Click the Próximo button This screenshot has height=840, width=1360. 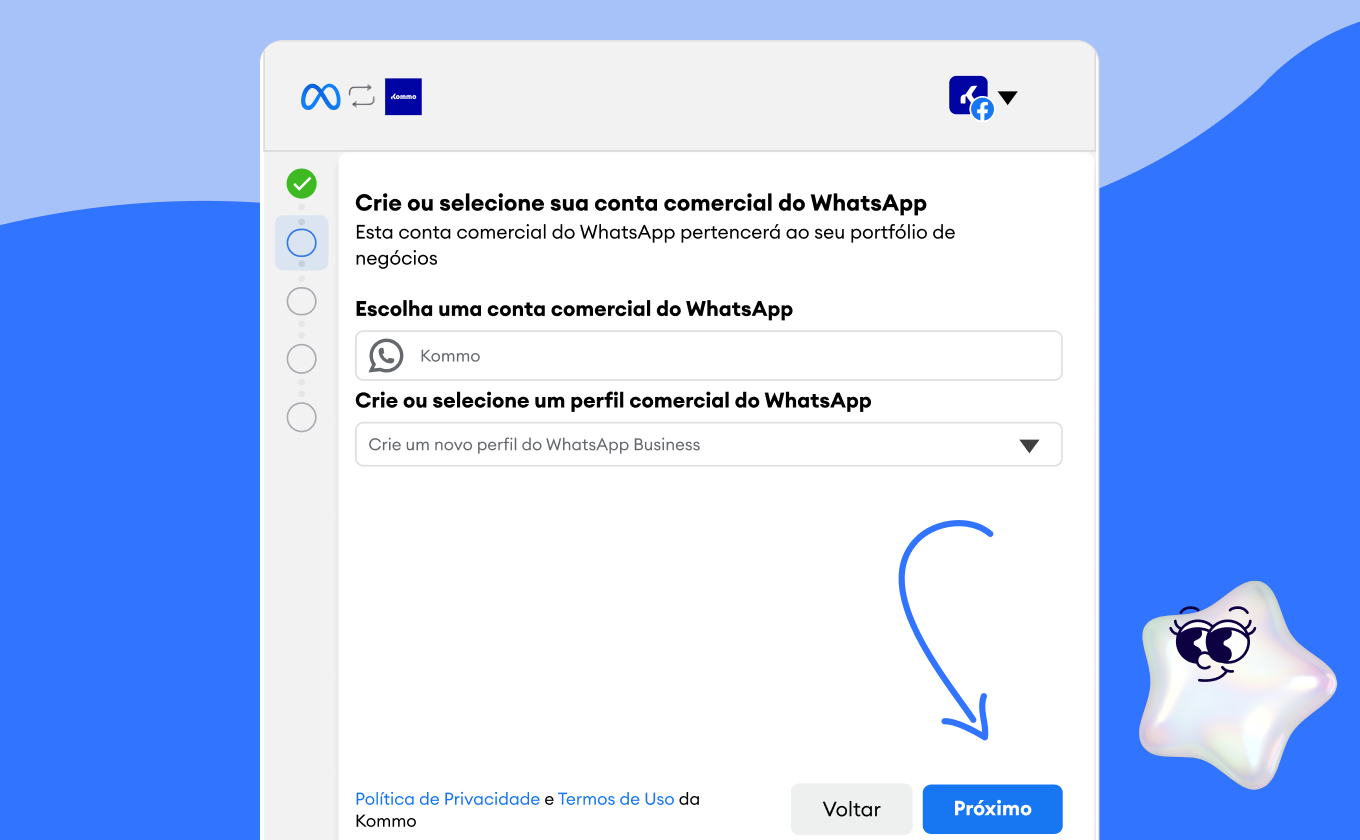tap(992, 809)
